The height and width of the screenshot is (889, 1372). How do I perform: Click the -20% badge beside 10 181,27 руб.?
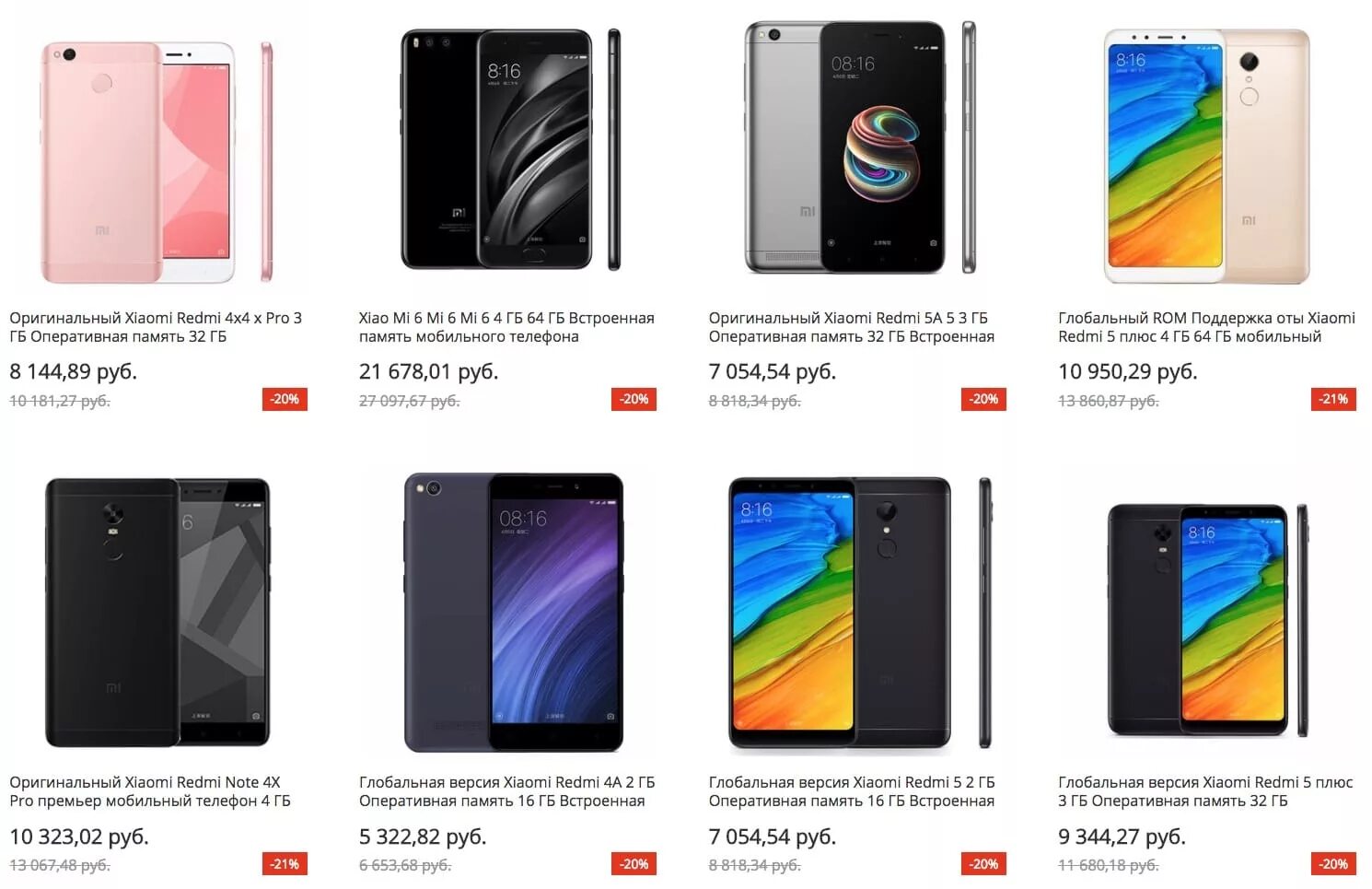[x=285, y=399]
